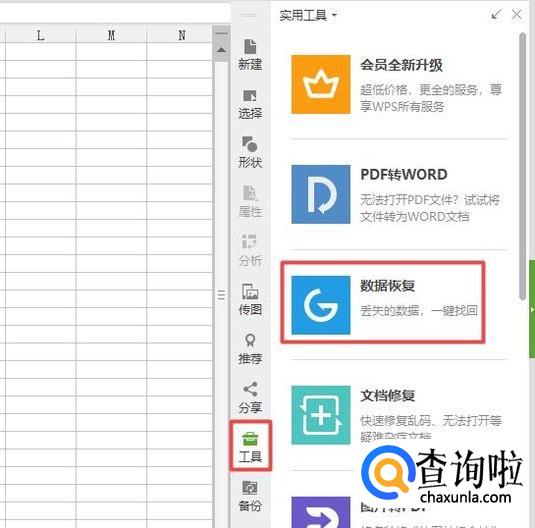Open the 会员全新升级 title link
The width and height of the screenshot is (535, 528).
[x=401, y=65]
